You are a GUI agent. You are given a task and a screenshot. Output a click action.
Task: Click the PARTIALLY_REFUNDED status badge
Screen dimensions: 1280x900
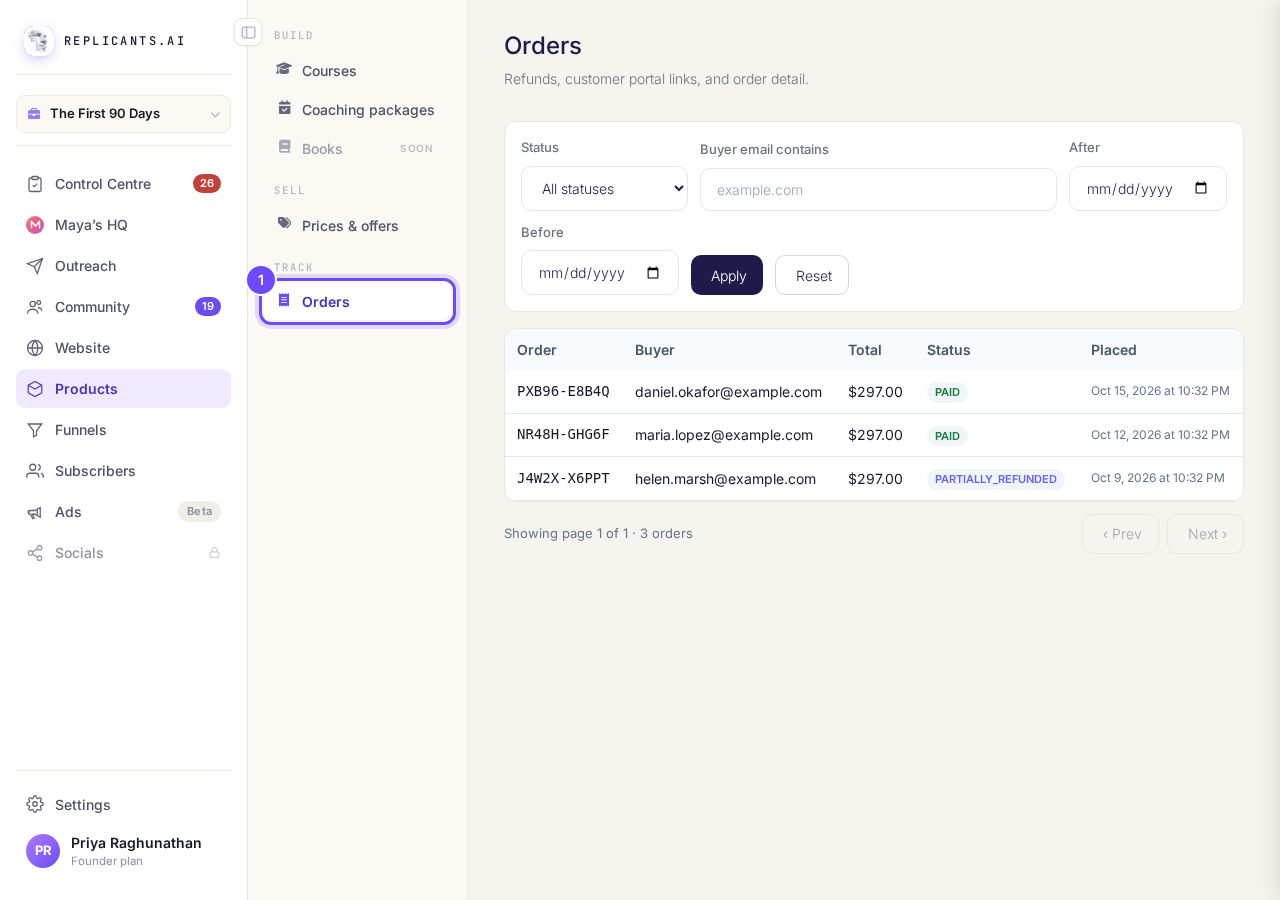(x=996, y=479)
